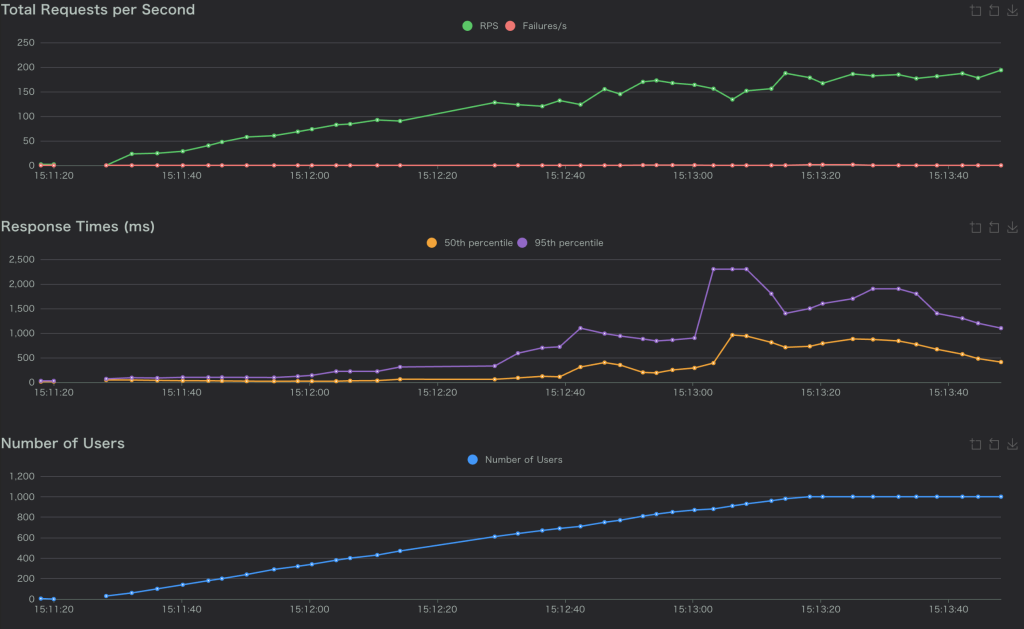1024x629 pixels.
Task: Click the green RPS legend color dot
Action: coord(467,26)
